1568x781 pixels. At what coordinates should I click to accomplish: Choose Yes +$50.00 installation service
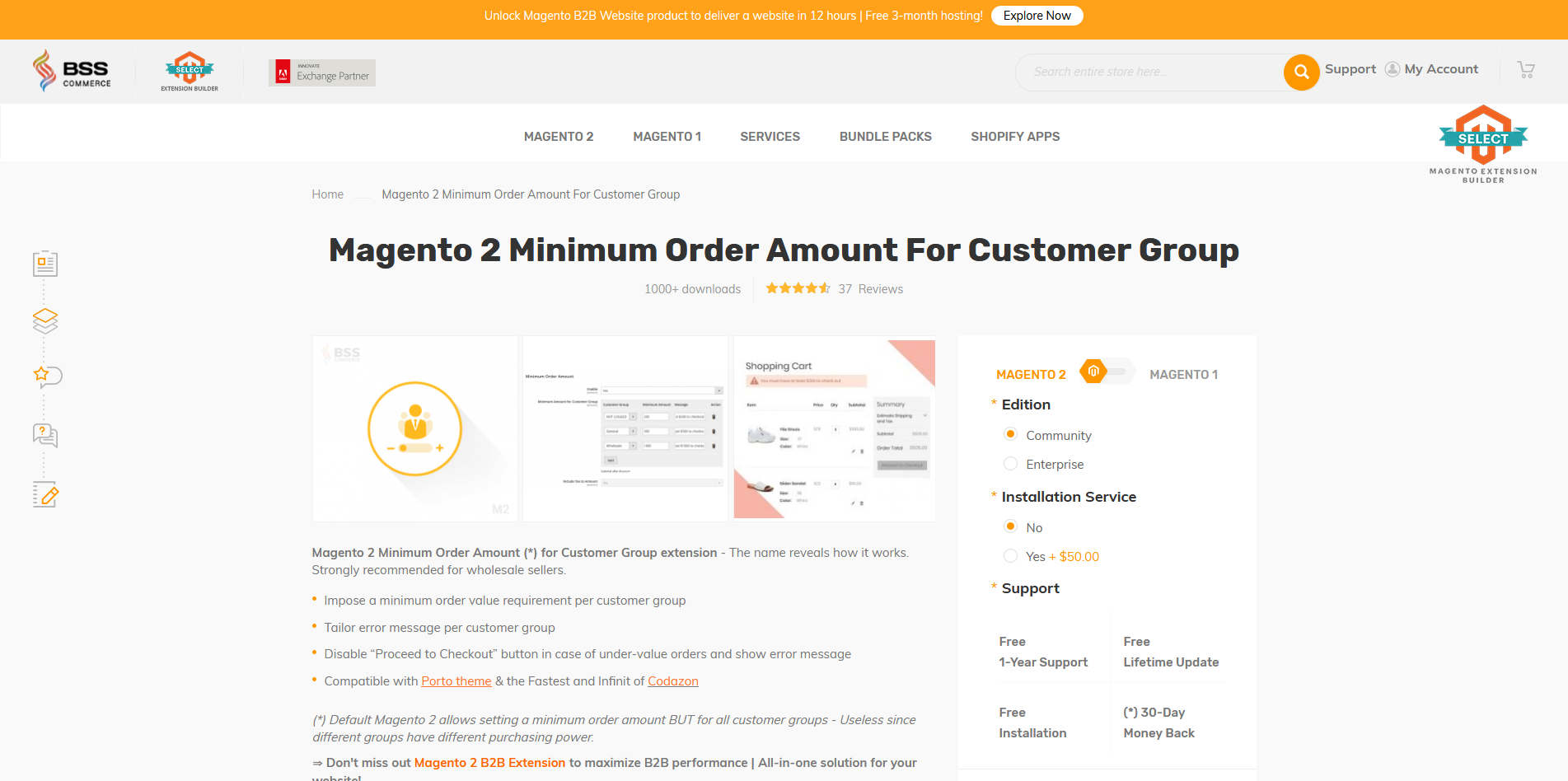[x=1010, y=555]
